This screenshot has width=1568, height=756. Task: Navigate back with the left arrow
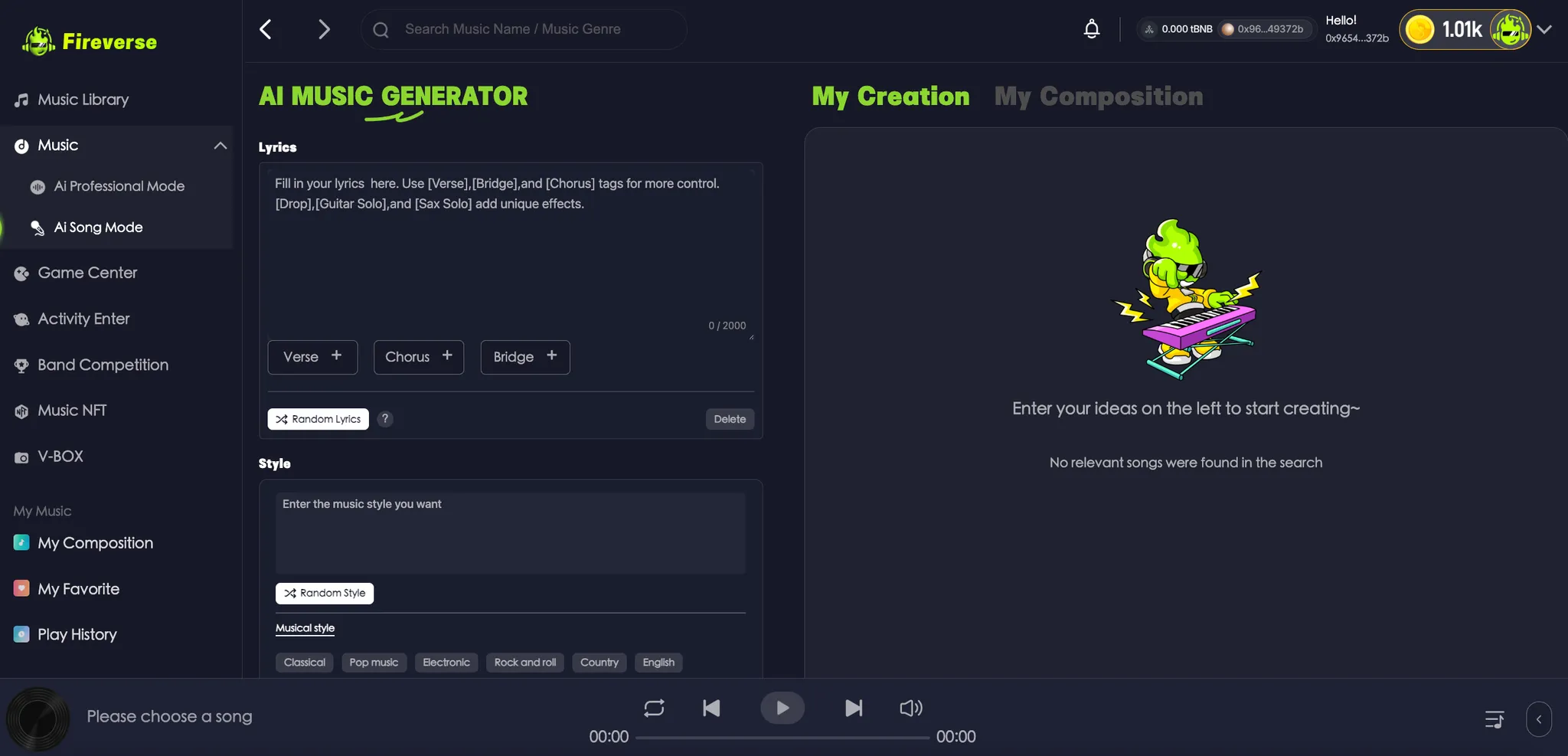pos(266,29)
